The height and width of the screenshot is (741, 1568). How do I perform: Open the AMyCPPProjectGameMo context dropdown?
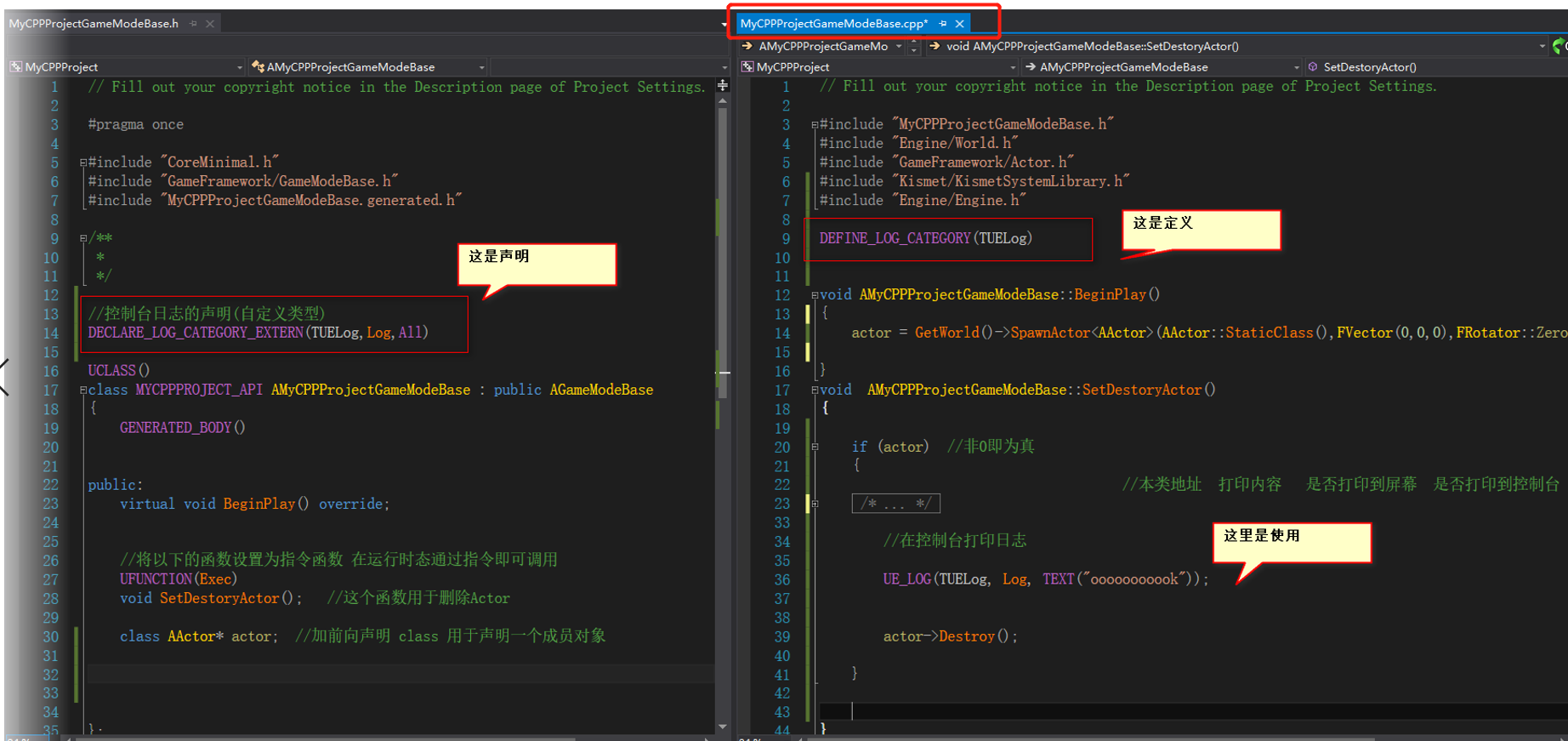821,46
